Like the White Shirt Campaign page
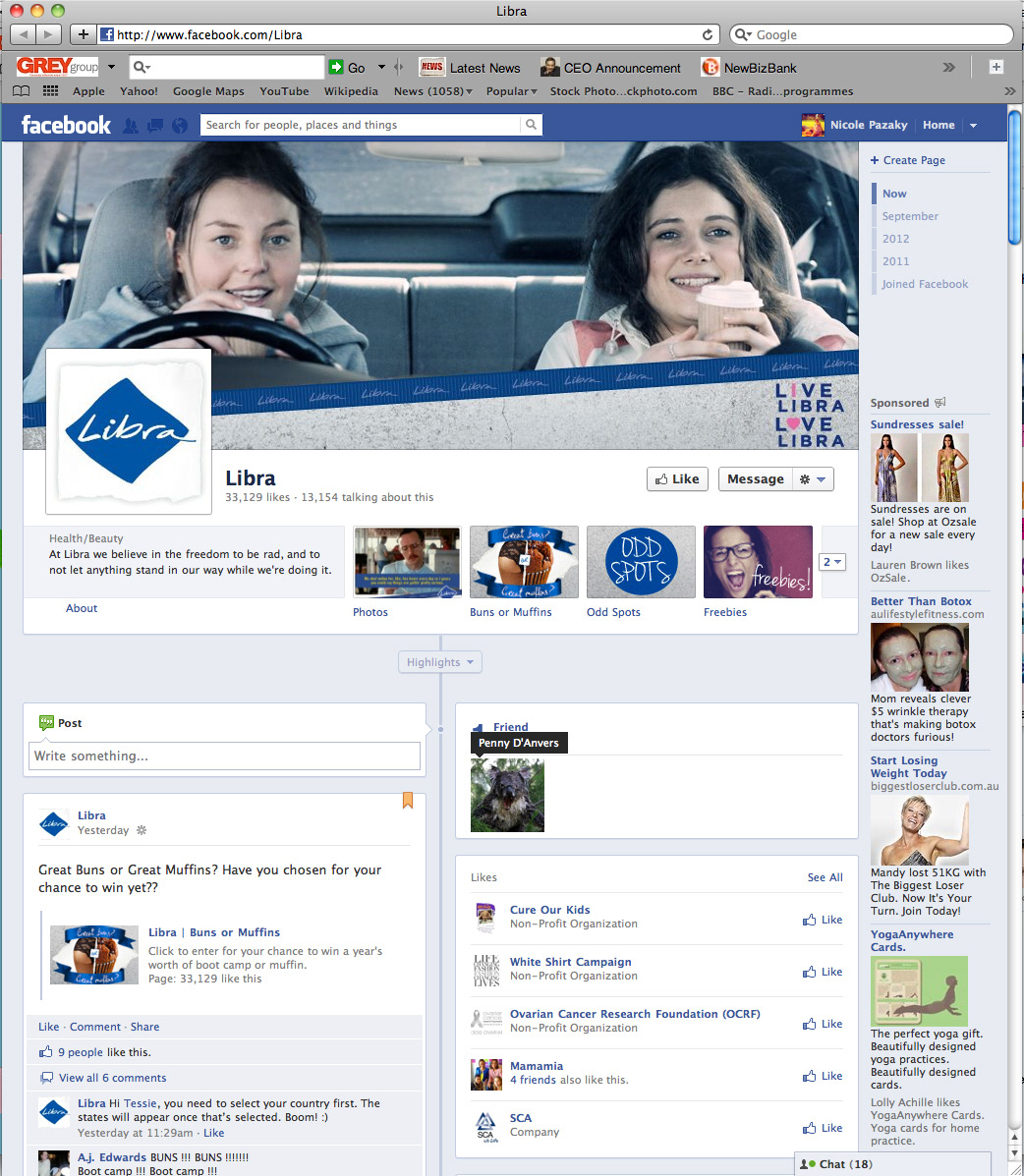The image size is (1024, 1176). click(823, 972)
